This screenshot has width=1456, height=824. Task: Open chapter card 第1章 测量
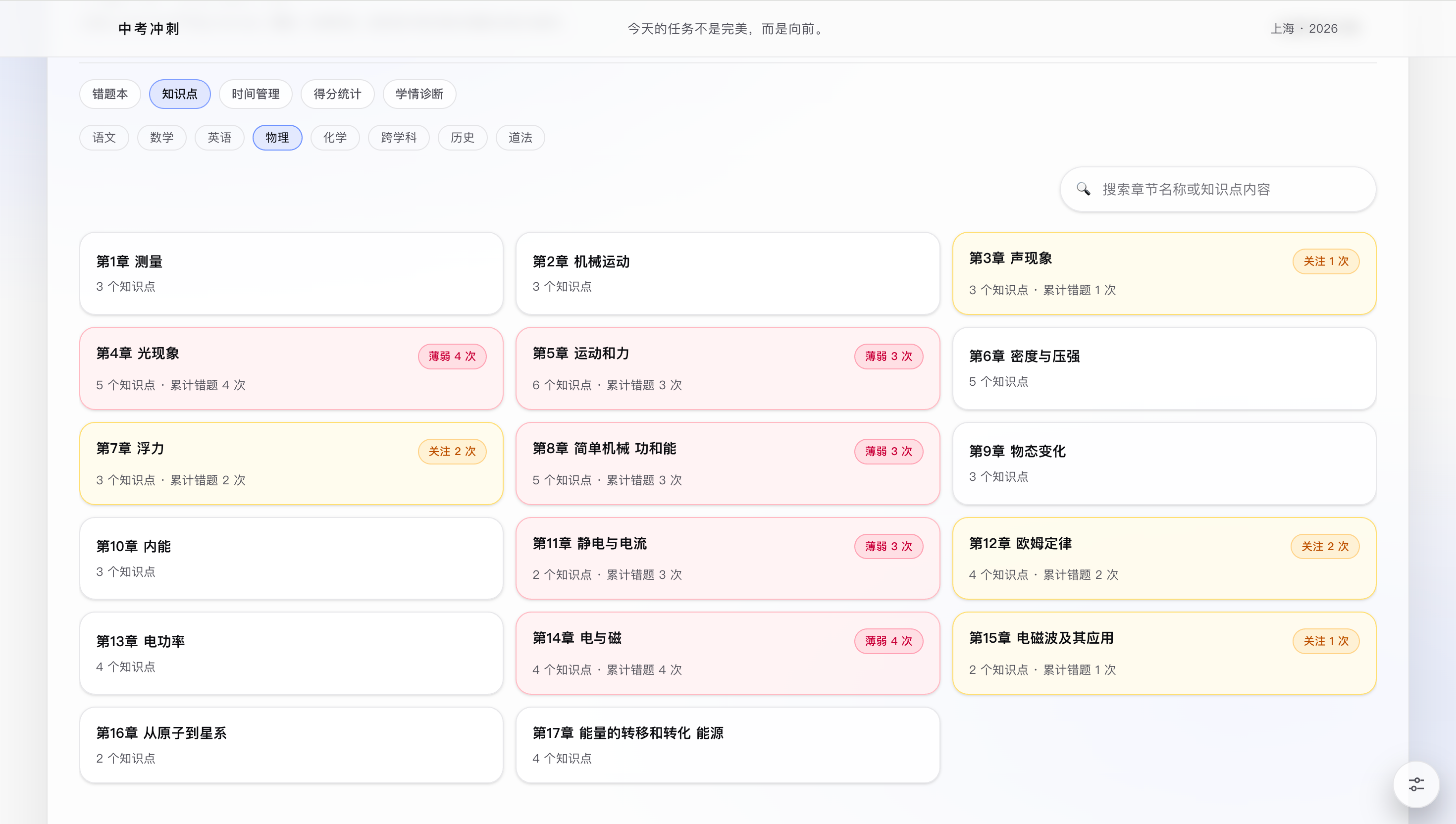291,273
